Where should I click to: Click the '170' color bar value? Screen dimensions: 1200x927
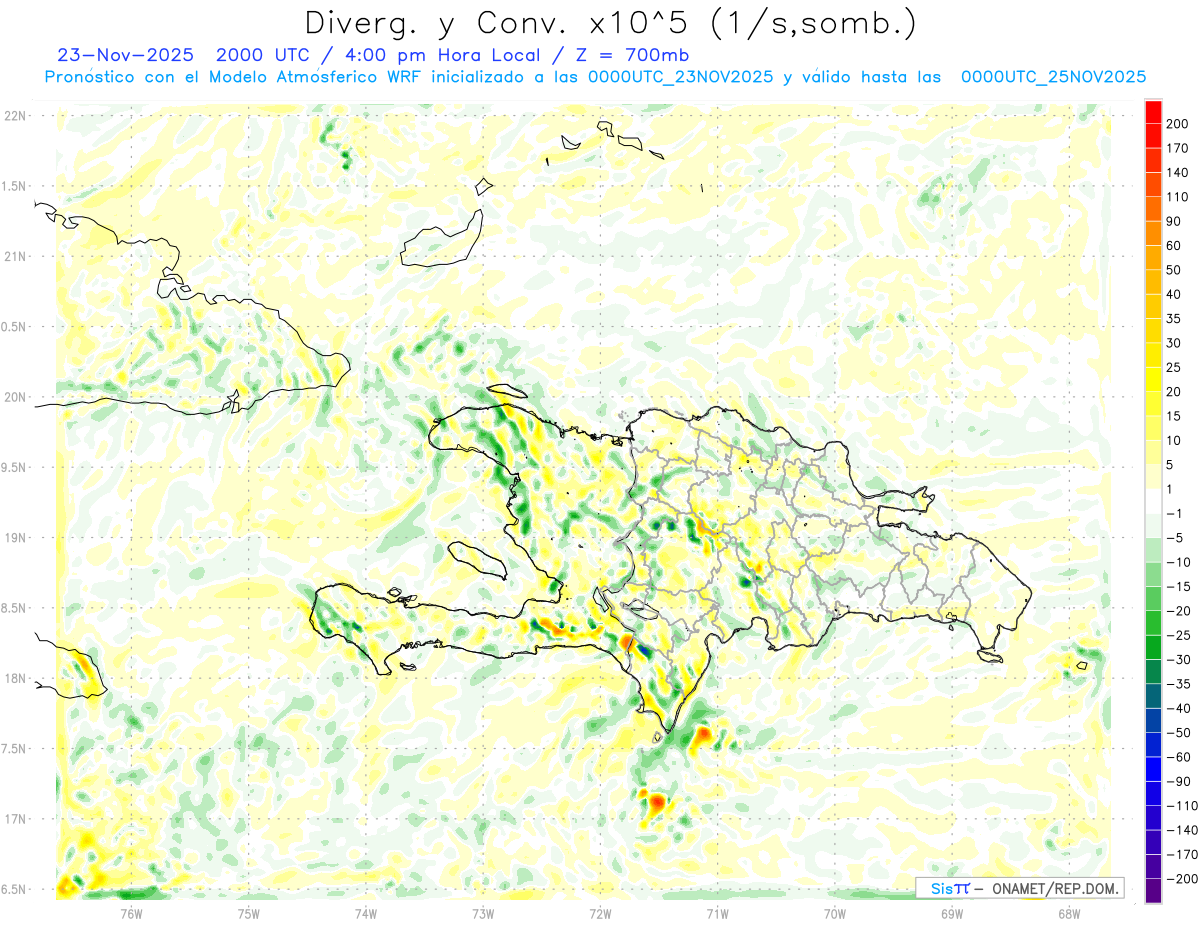pos(1179,149)
